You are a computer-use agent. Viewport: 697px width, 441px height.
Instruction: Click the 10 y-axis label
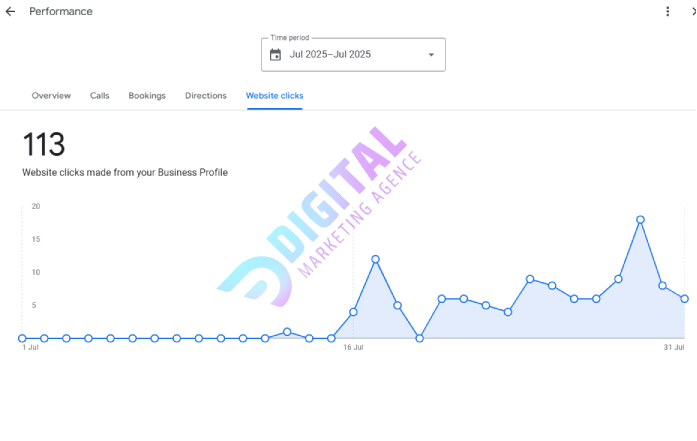coord(36,272)
